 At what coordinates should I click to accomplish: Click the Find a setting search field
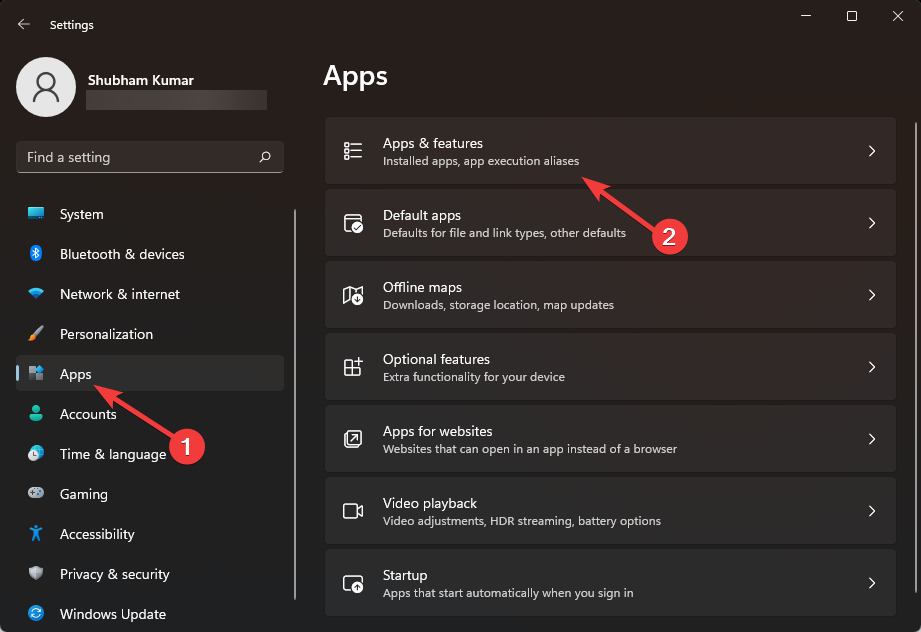click(149, 157)
